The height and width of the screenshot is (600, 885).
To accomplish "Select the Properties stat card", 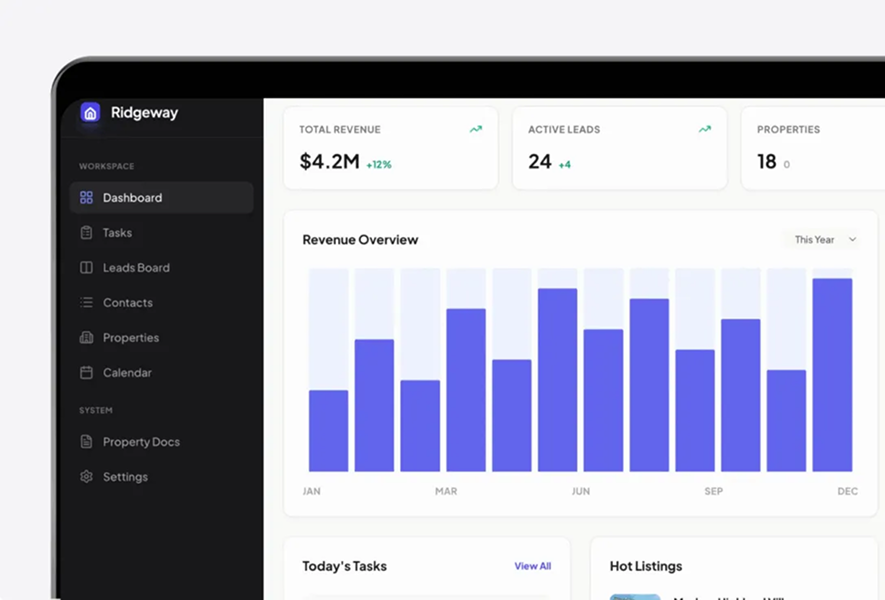I will (813, 148).
